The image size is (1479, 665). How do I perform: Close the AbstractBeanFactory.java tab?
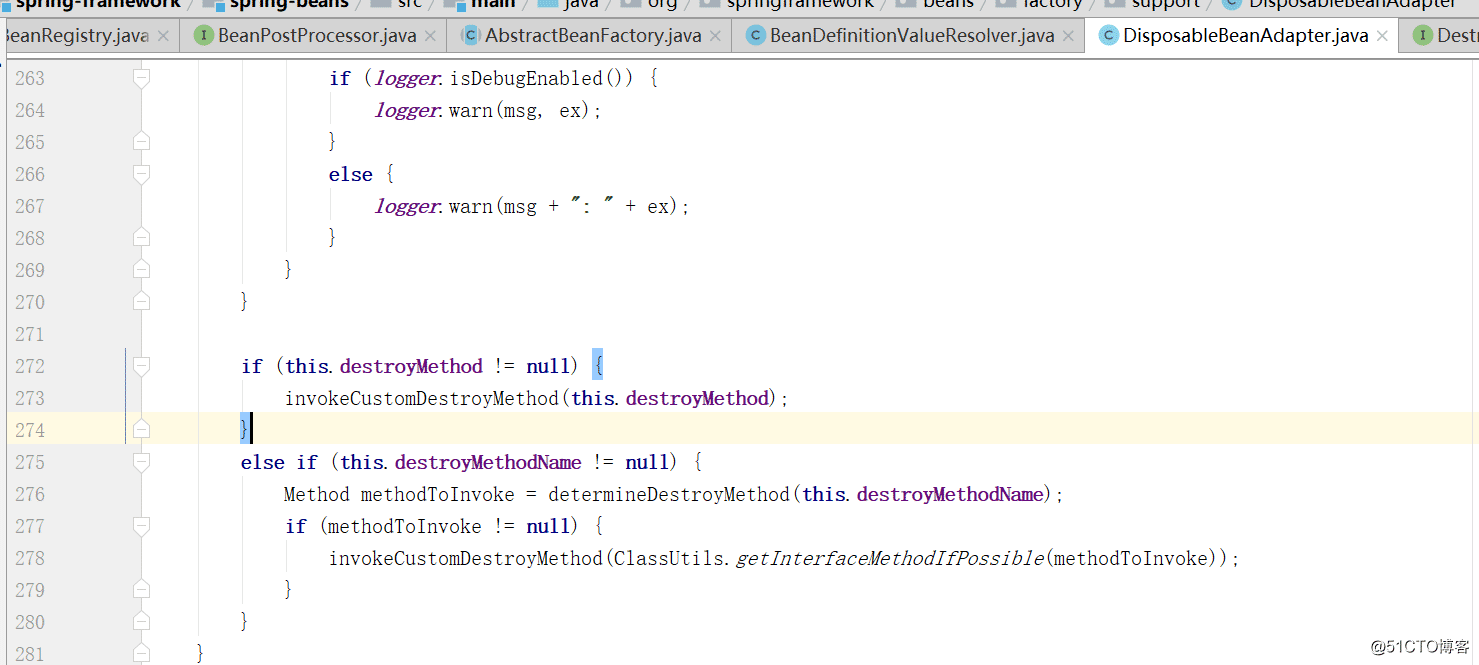tap(716, 36)
